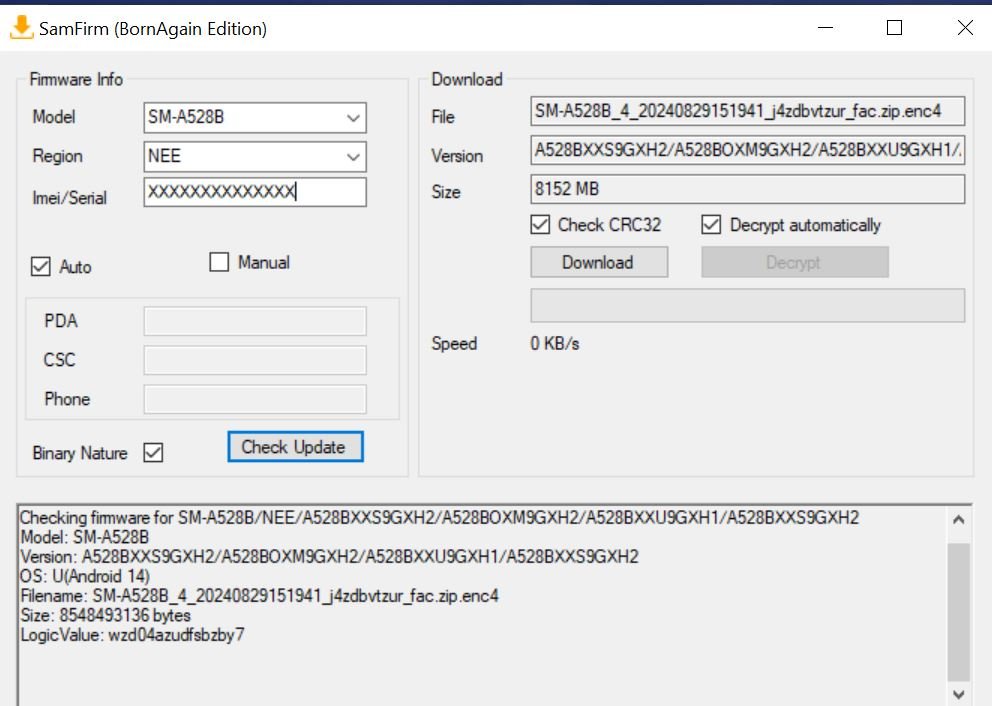Click the 'OS: U(Android 14)' log line
The width and height of the screenshot is (992, 706).
pos(85,576)
